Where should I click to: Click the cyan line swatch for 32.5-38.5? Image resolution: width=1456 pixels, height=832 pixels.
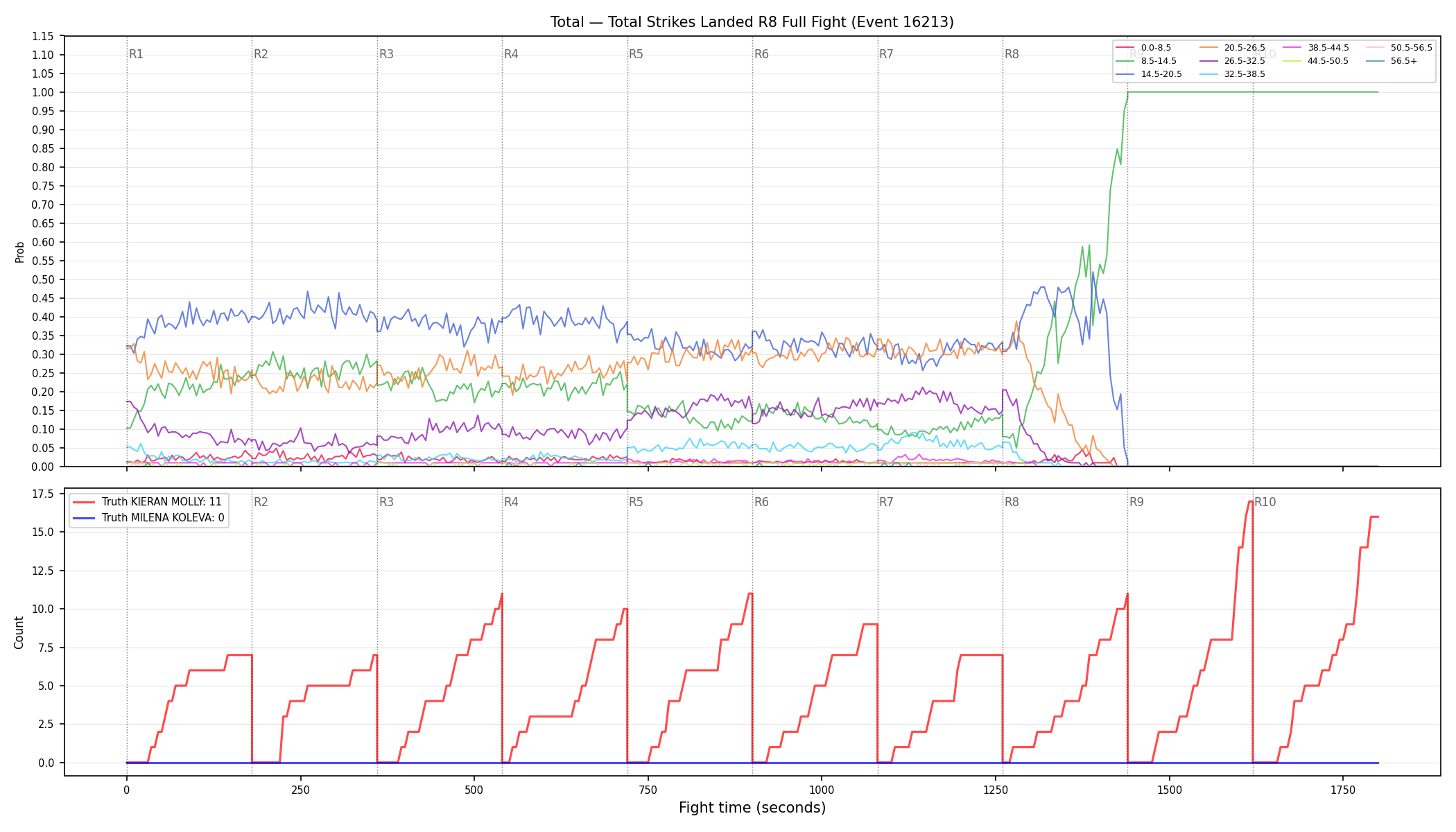1208,74
